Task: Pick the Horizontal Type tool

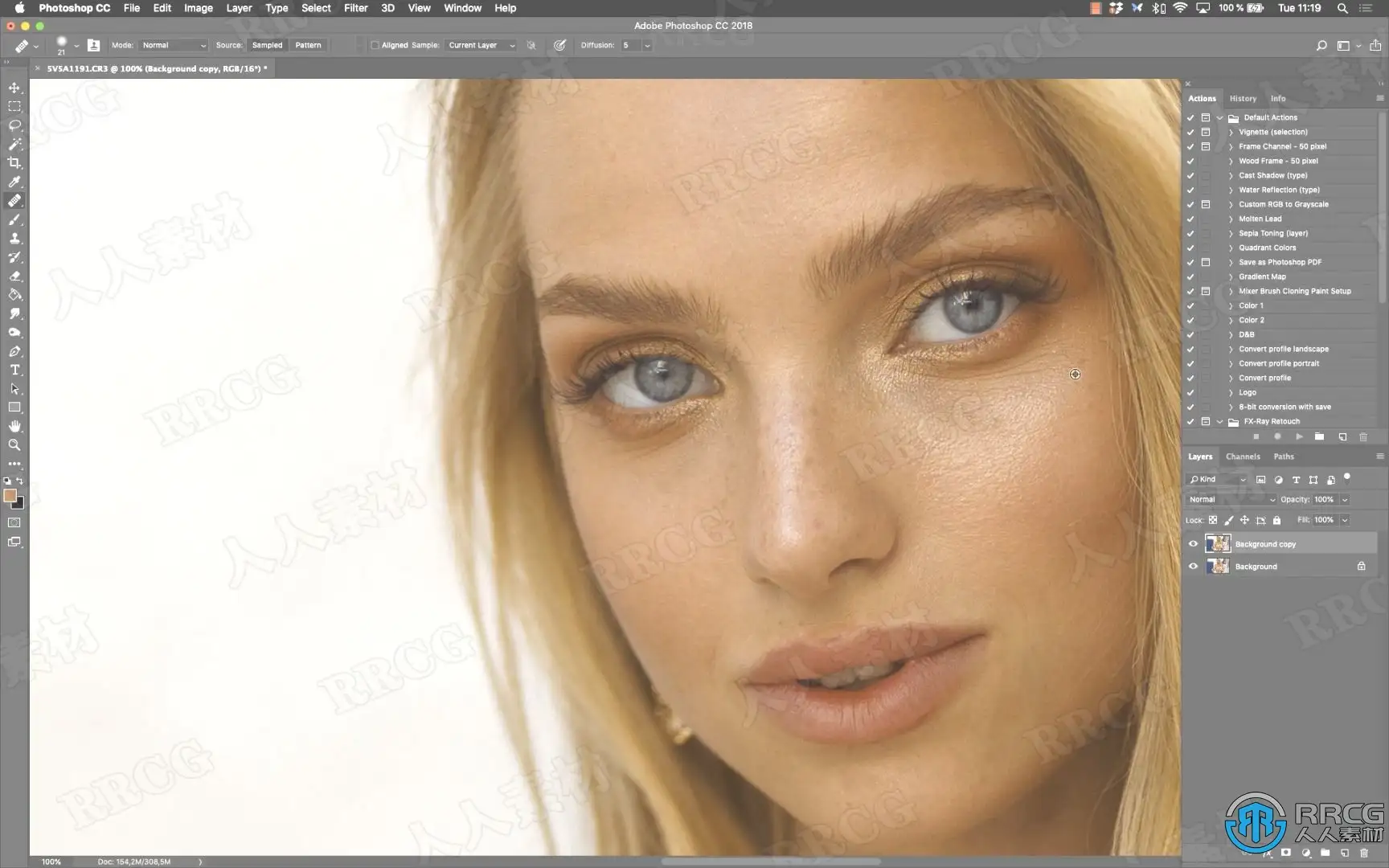Action: tap(14, 371)
